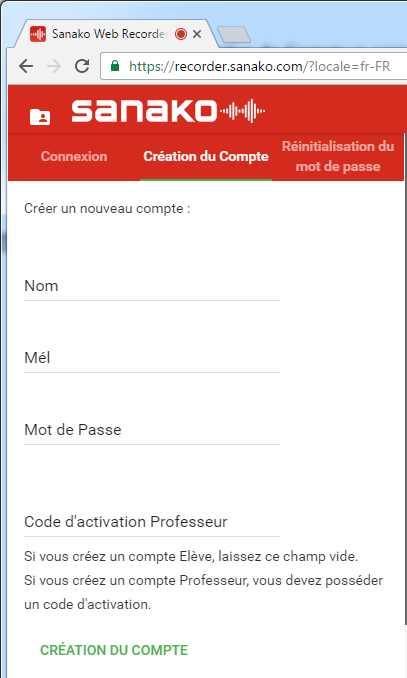Click the CRÉATION DU COMPTE button
This screenshot has height=678, width=407.
(114, 650)
